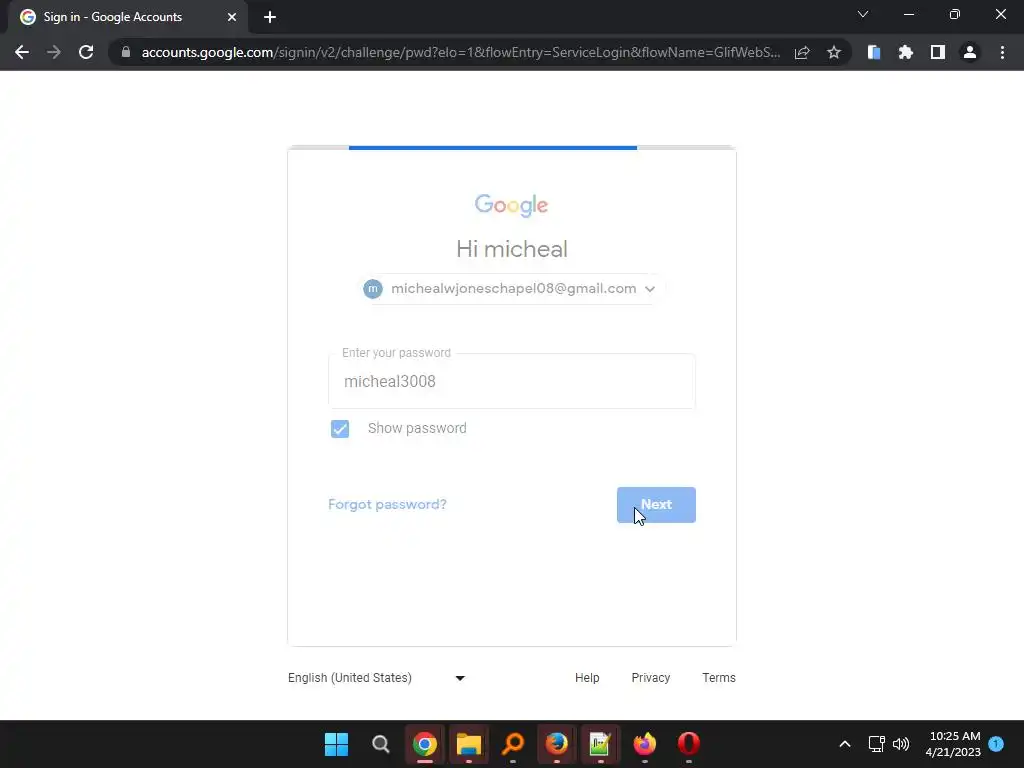Click the Next button

[656, 505]
